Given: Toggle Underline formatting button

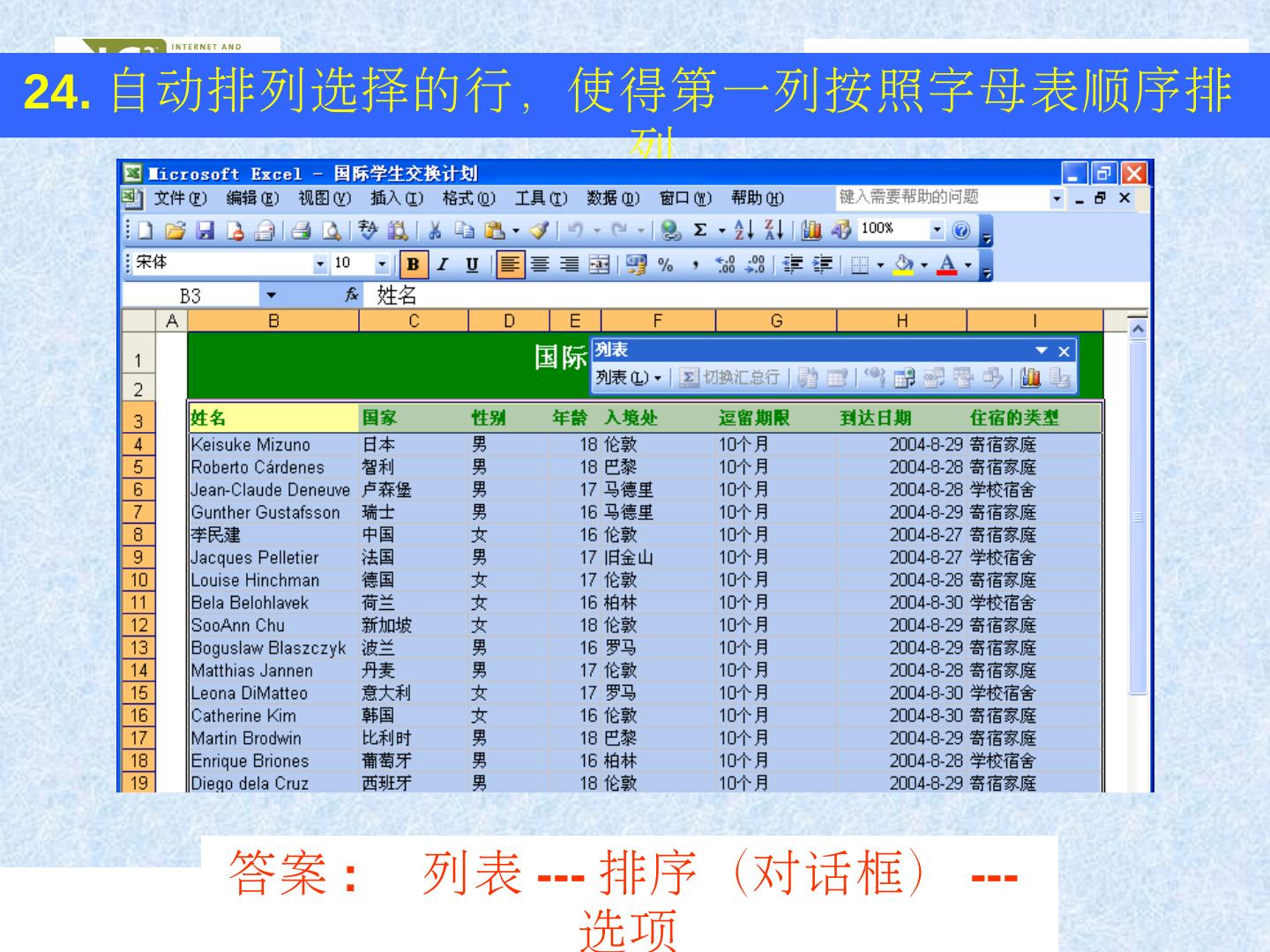Looking at the screenshot, I should 473,264.
